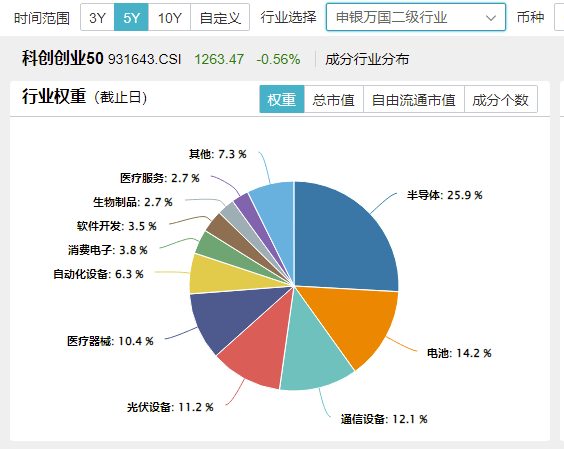Switch to the 成分个数 tab
The width and height of the screenshot is (564, 449).
(x=501, y=99)
